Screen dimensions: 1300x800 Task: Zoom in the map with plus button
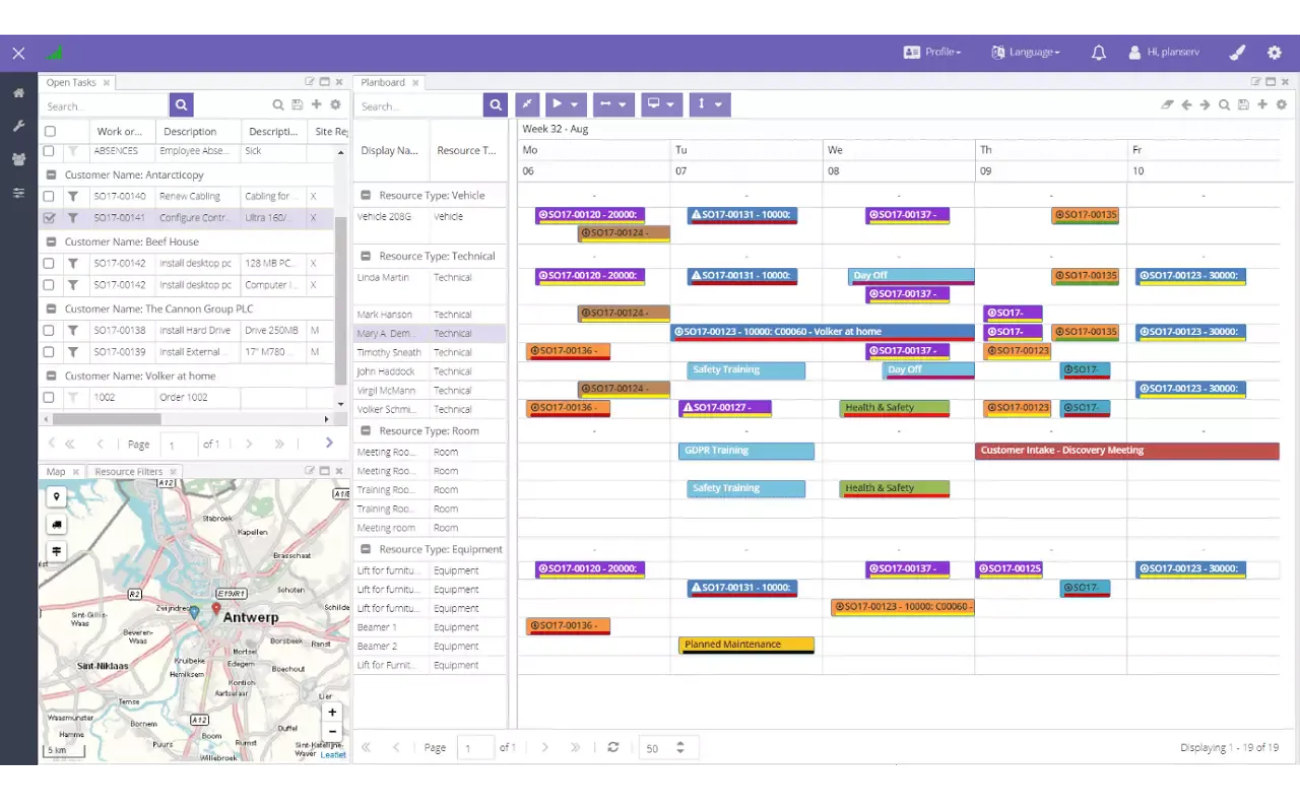[x=332, y=712]
